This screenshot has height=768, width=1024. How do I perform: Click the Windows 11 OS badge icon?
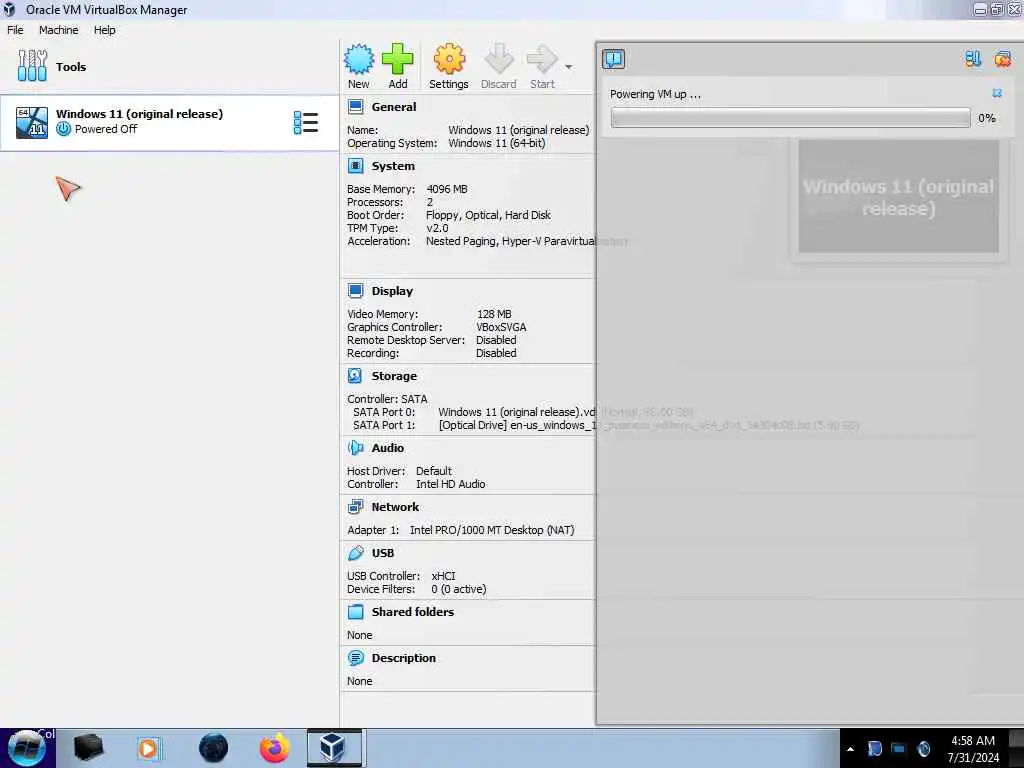[x=32, y=122]
